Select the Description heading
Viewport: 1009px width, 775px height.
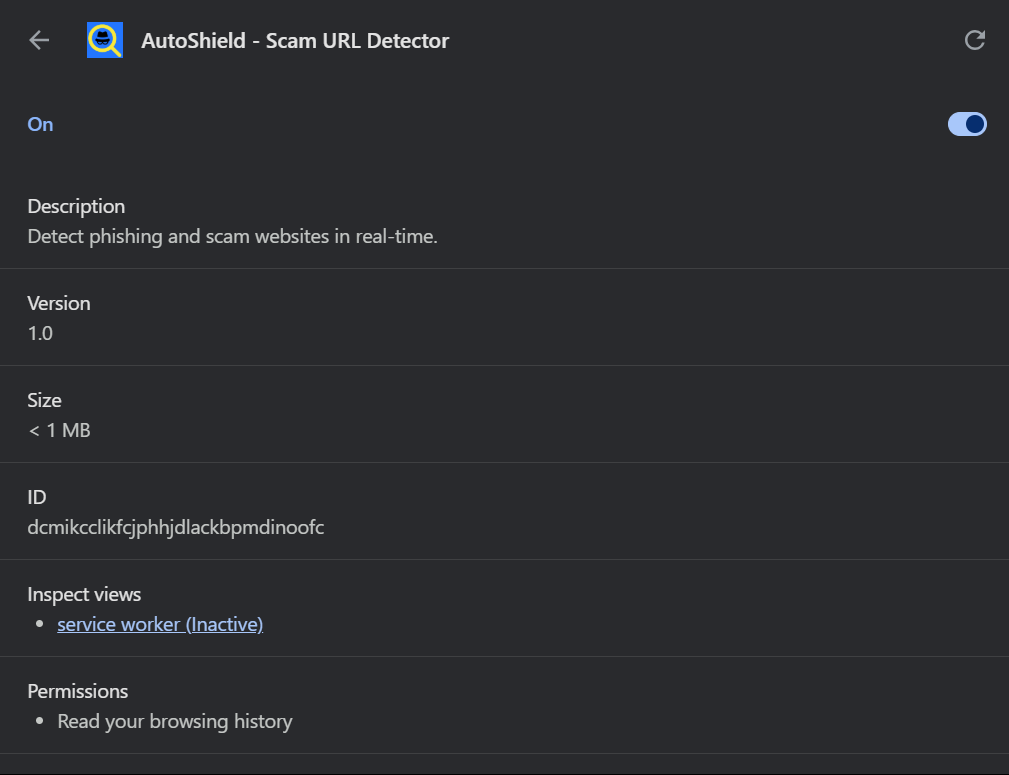[x=76, y=206]
